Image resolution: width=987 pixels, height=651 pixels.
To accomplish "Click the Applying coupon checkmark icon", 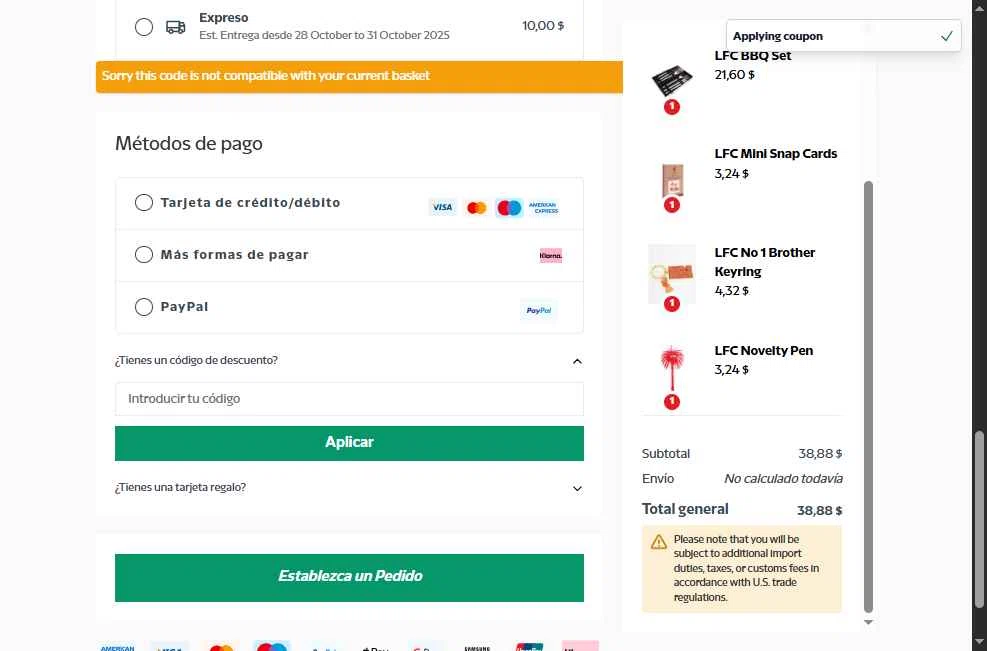I will coord(946,36).
